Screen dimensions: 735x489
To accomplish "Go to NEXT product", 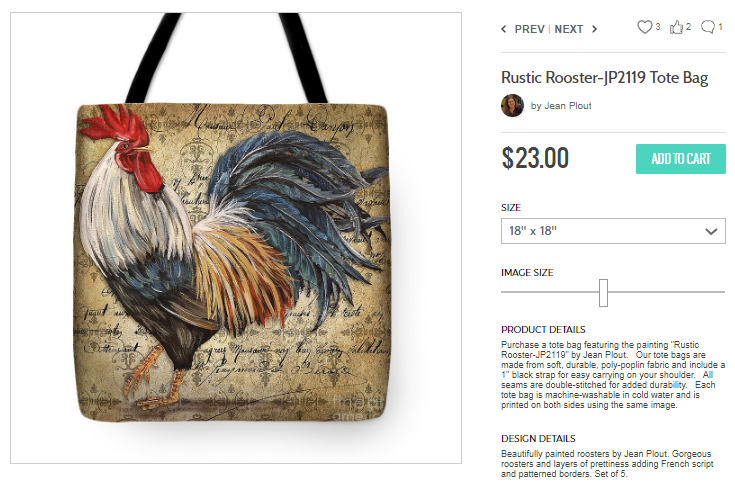I will [569, 29].
